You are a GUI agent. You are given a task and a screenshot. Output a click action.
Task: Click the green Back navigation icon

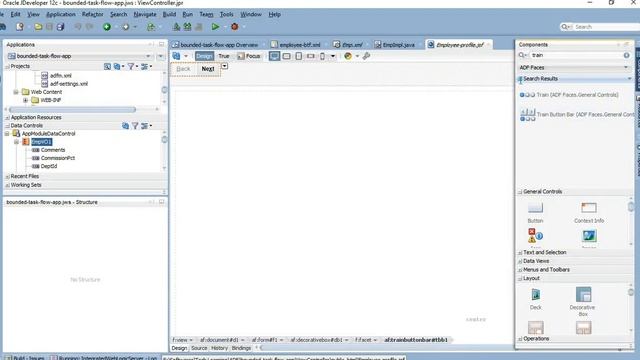(x=107, y=27)
